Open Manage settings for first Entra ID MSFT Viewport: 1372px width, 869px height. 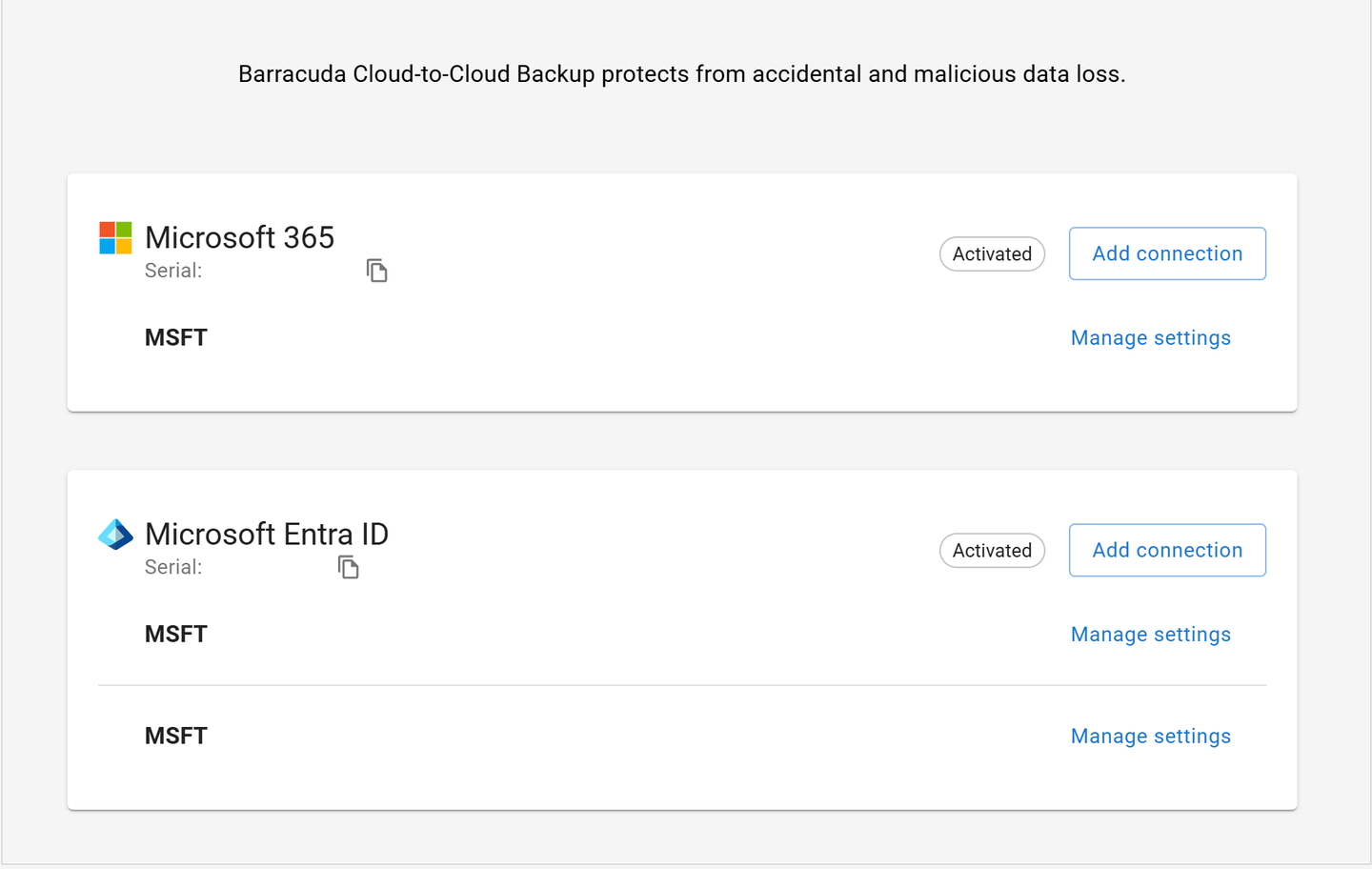[x=1150, y=635]
